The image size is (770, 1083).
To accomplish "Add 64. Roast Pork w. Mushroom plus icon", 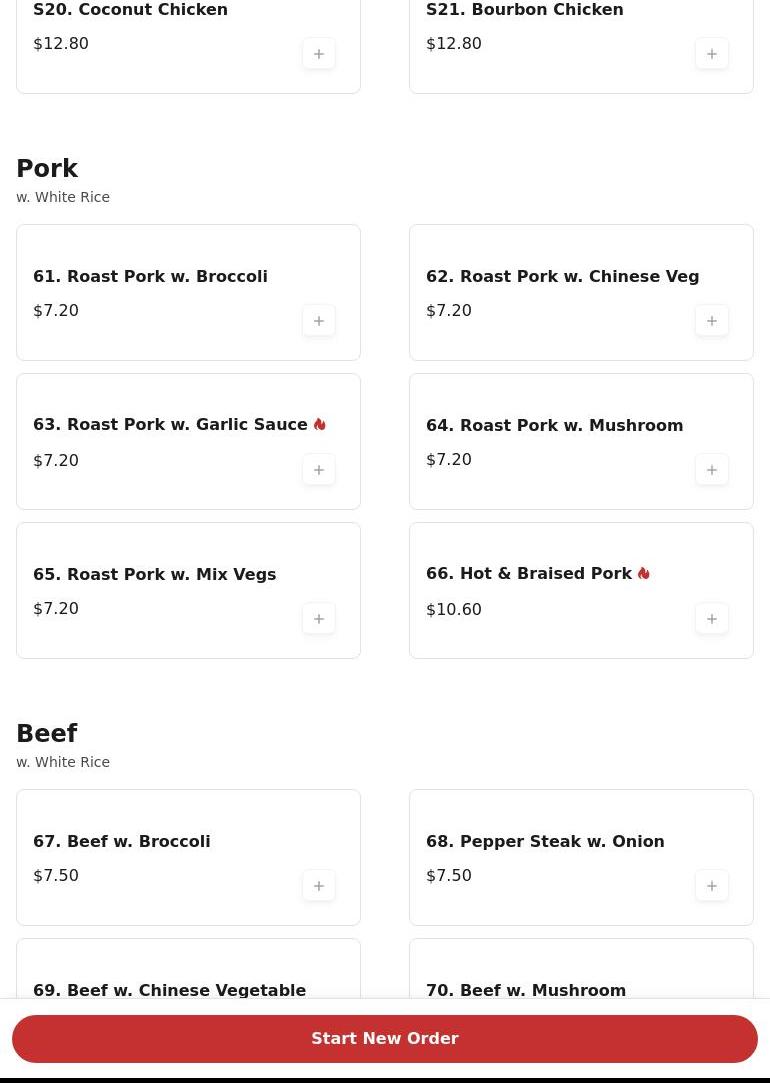I will [x=711, y=470].
